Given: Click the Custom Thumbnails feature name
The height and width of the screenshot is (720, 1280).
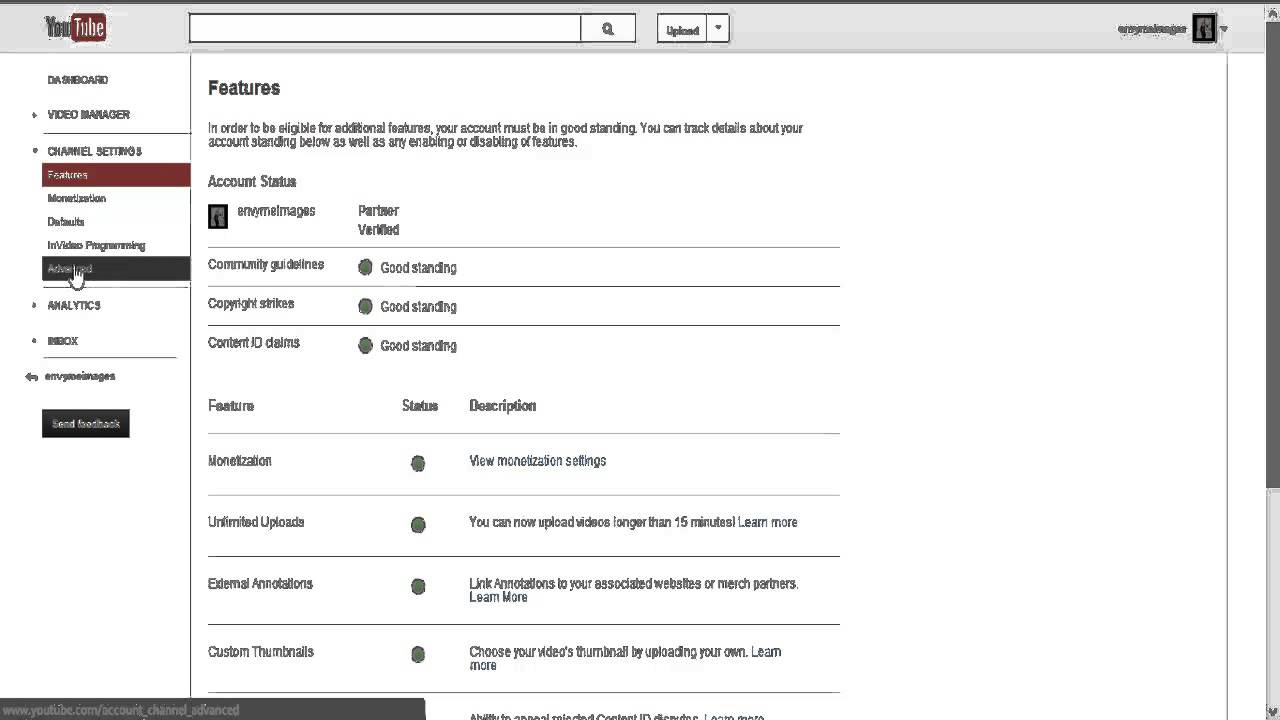Looking at the screenshot, I should [x=261, y=652].
